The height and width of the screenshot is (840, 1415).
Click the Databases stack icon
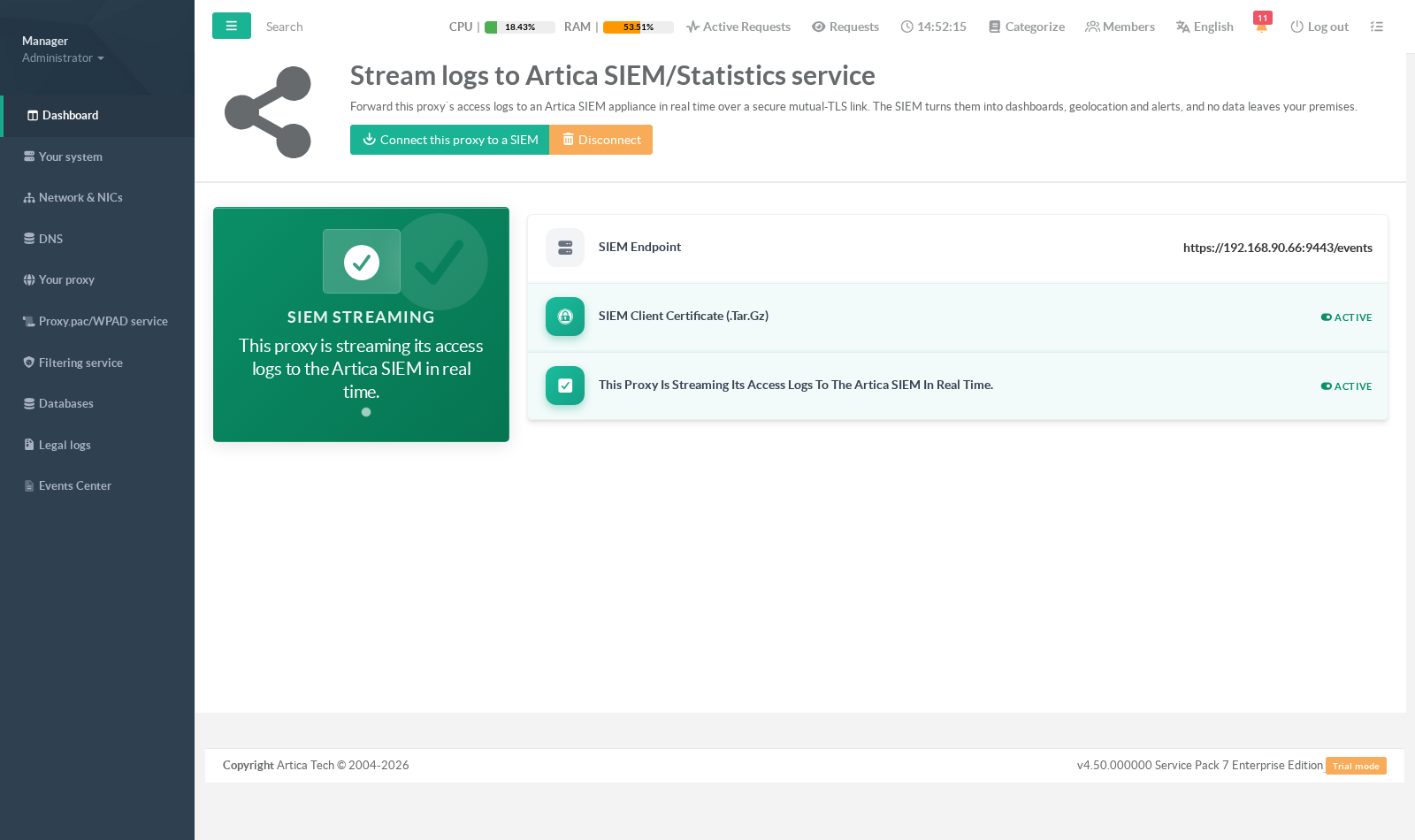point(29,403)
